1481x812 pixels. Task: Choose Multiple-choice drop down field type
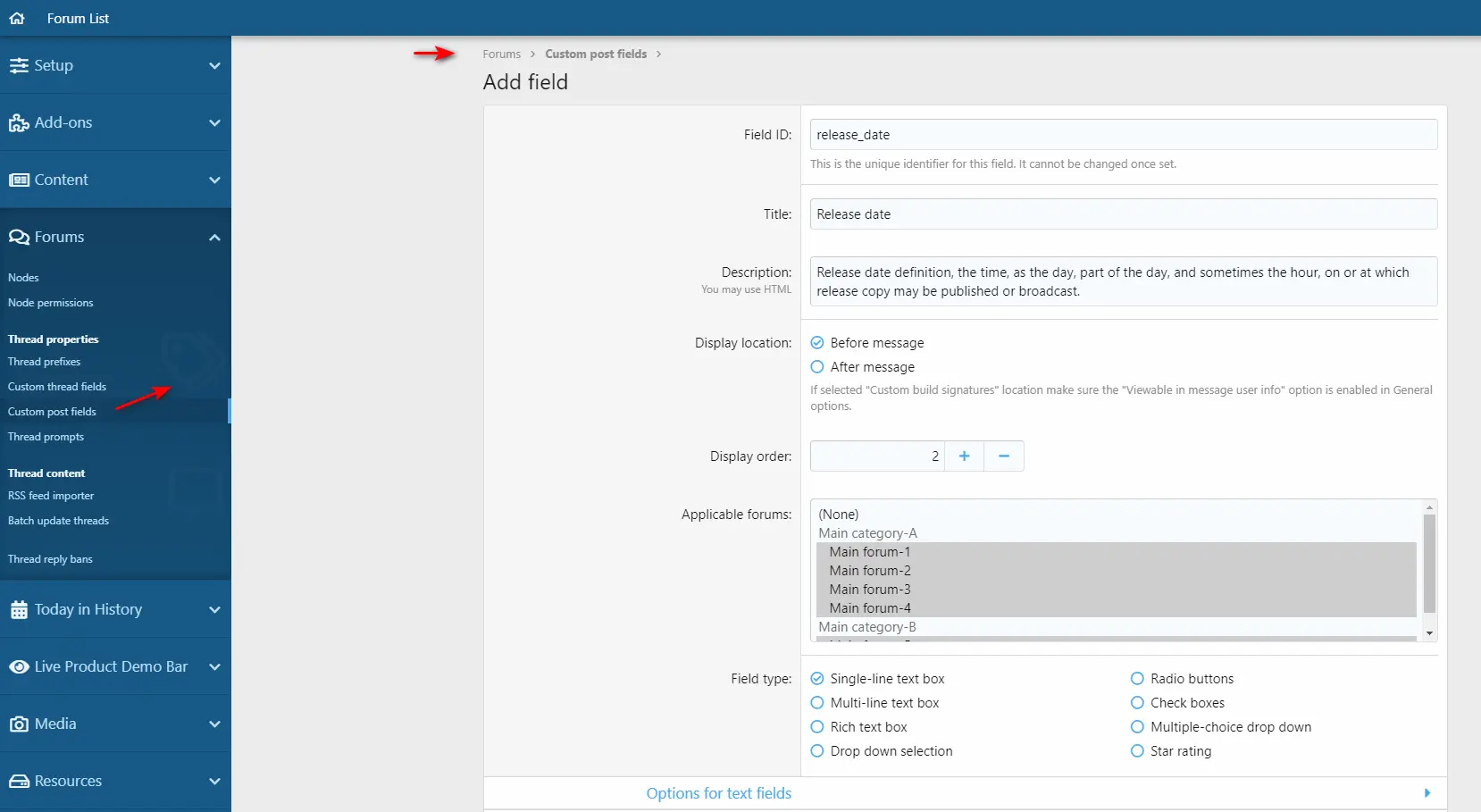pyautogui.click(x=1137, y=727)
